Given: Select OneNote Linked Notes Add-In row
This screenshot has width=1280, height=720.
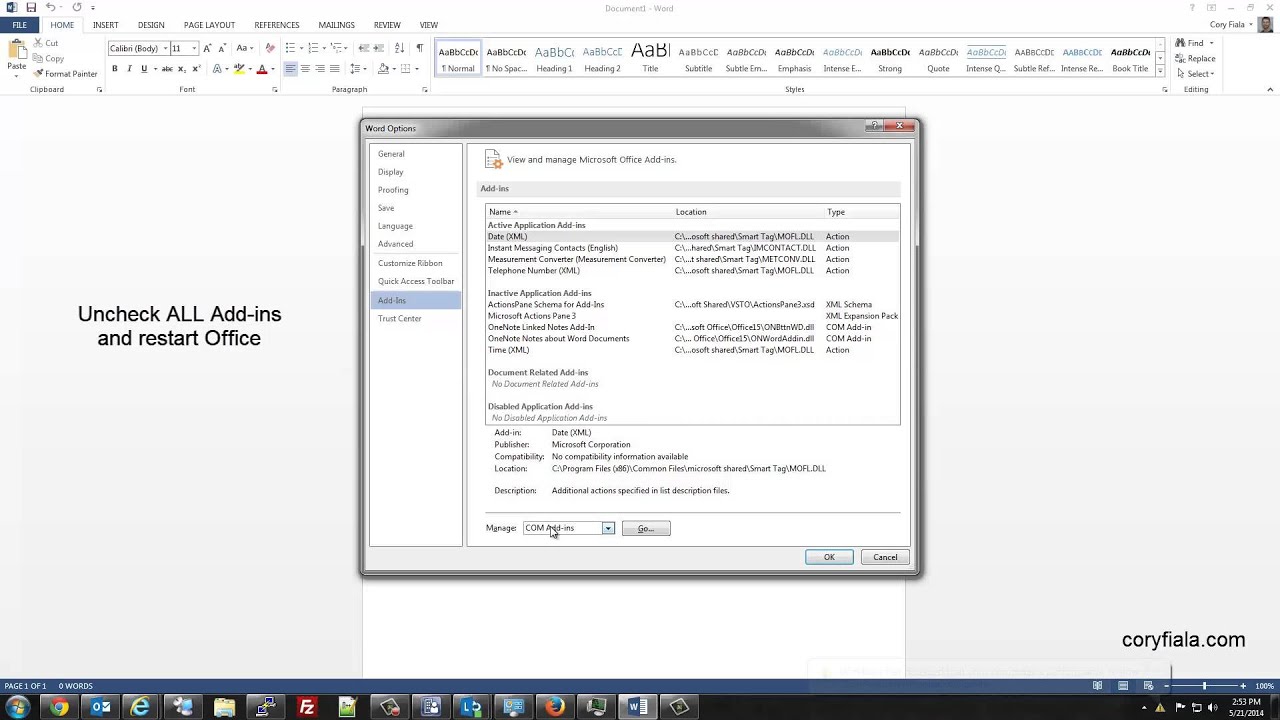Looking at the screenshot, I should (x=692, y=327).
